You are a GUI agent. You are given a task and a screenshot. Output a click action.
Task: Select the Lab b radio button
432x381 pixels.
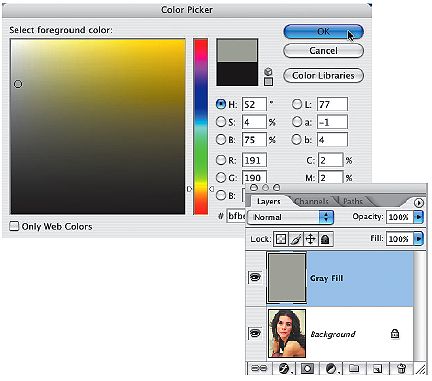pos(297,139)
